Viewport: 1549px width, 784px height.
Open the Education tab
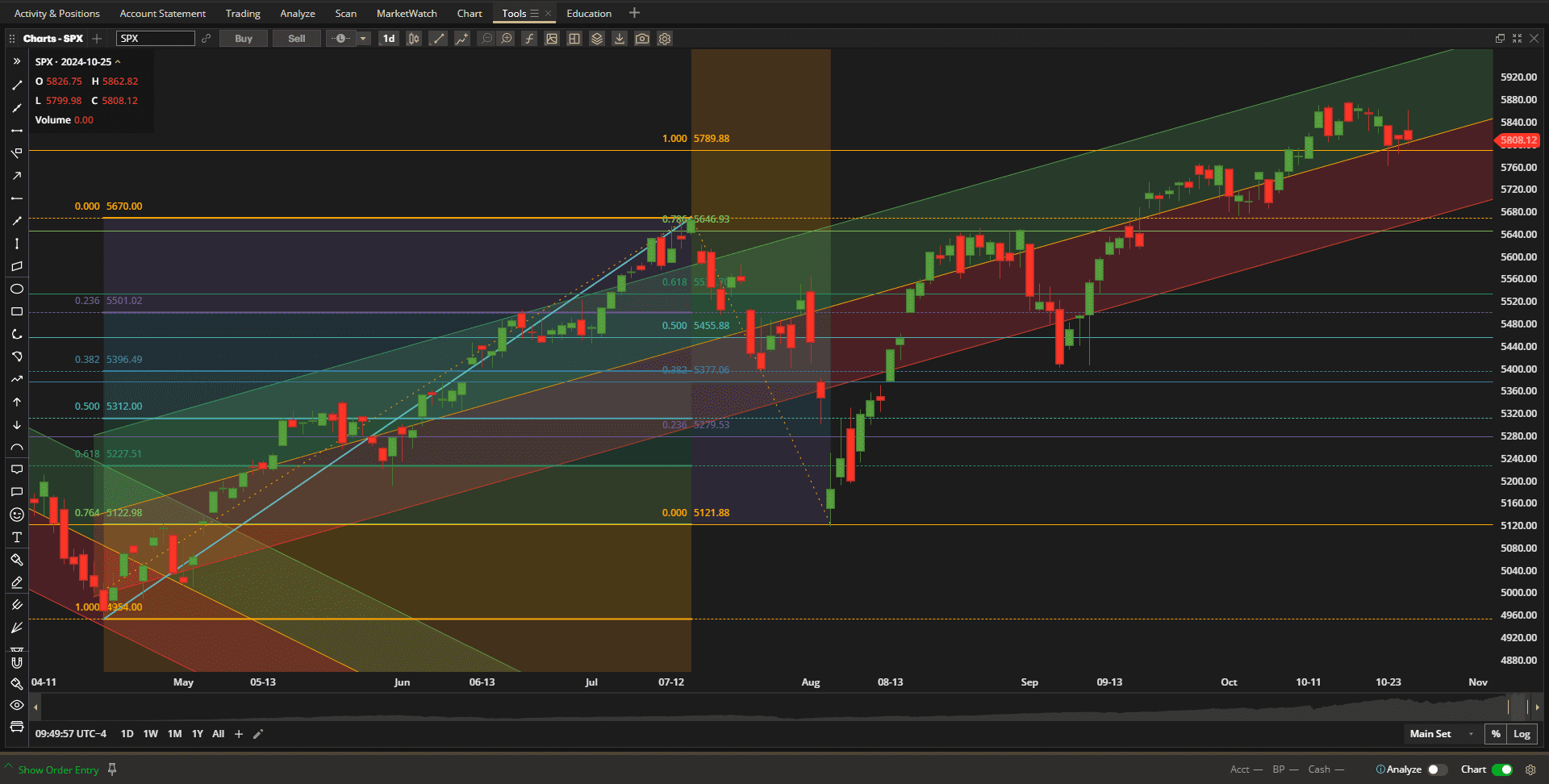click(589, 14)
